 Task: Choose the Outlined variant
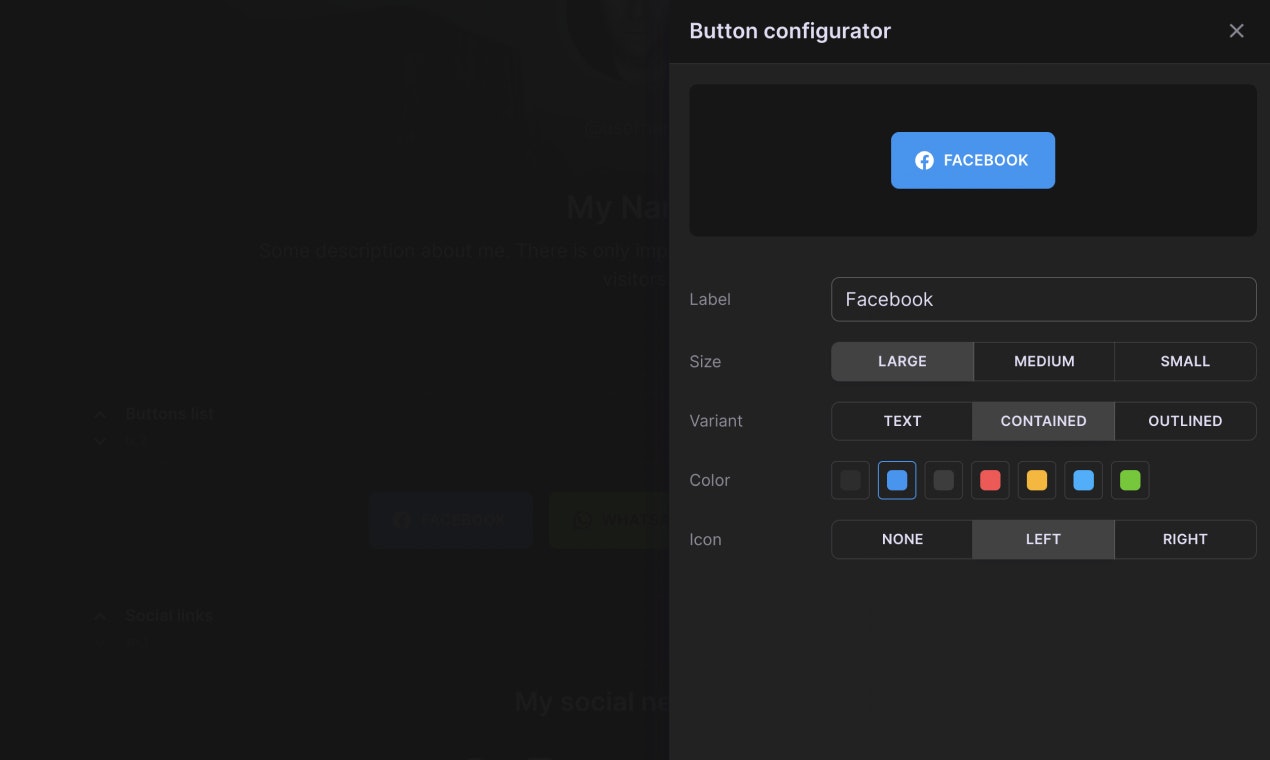[1185, 421]
